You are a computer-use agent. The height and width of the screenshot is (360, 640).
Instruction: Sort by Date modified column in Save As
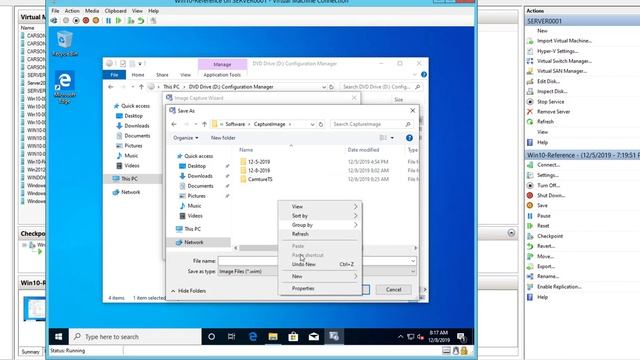pyautogui.click(x=363, y=150)
